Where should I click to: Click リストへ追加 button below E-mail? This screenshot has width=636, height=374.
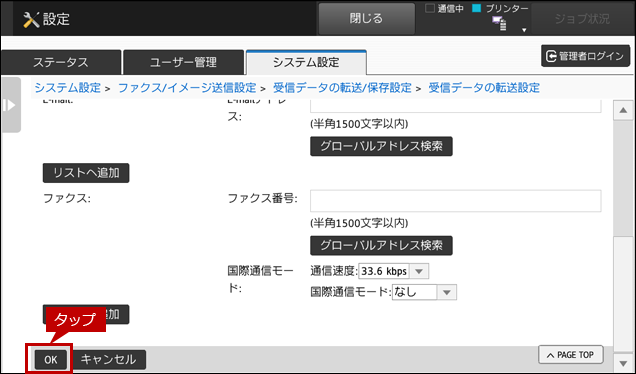pyautogui.click(x=86, y=173)
